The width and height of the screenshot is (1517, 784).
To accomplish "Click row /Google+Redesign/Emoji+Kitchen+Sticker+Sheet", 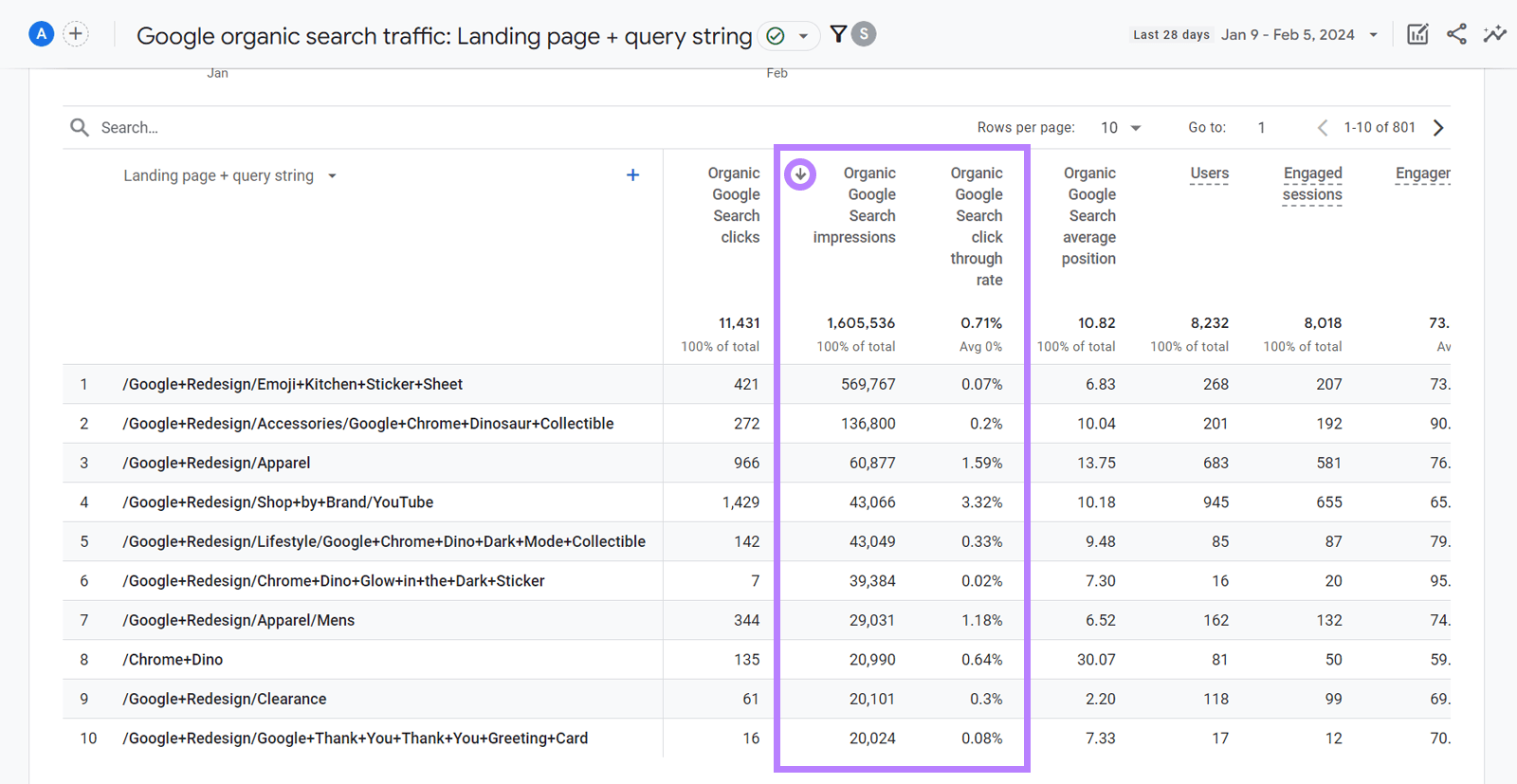I will point(292,384).
